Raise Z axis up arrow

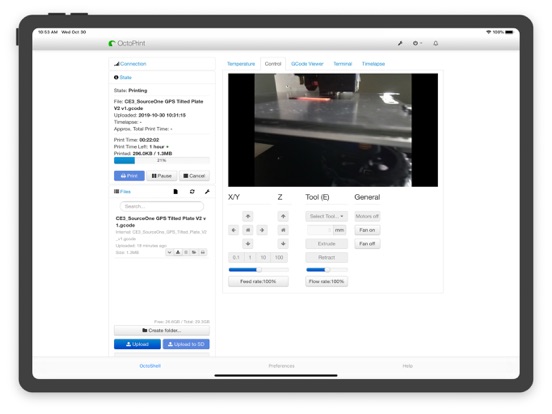point(283,216)
